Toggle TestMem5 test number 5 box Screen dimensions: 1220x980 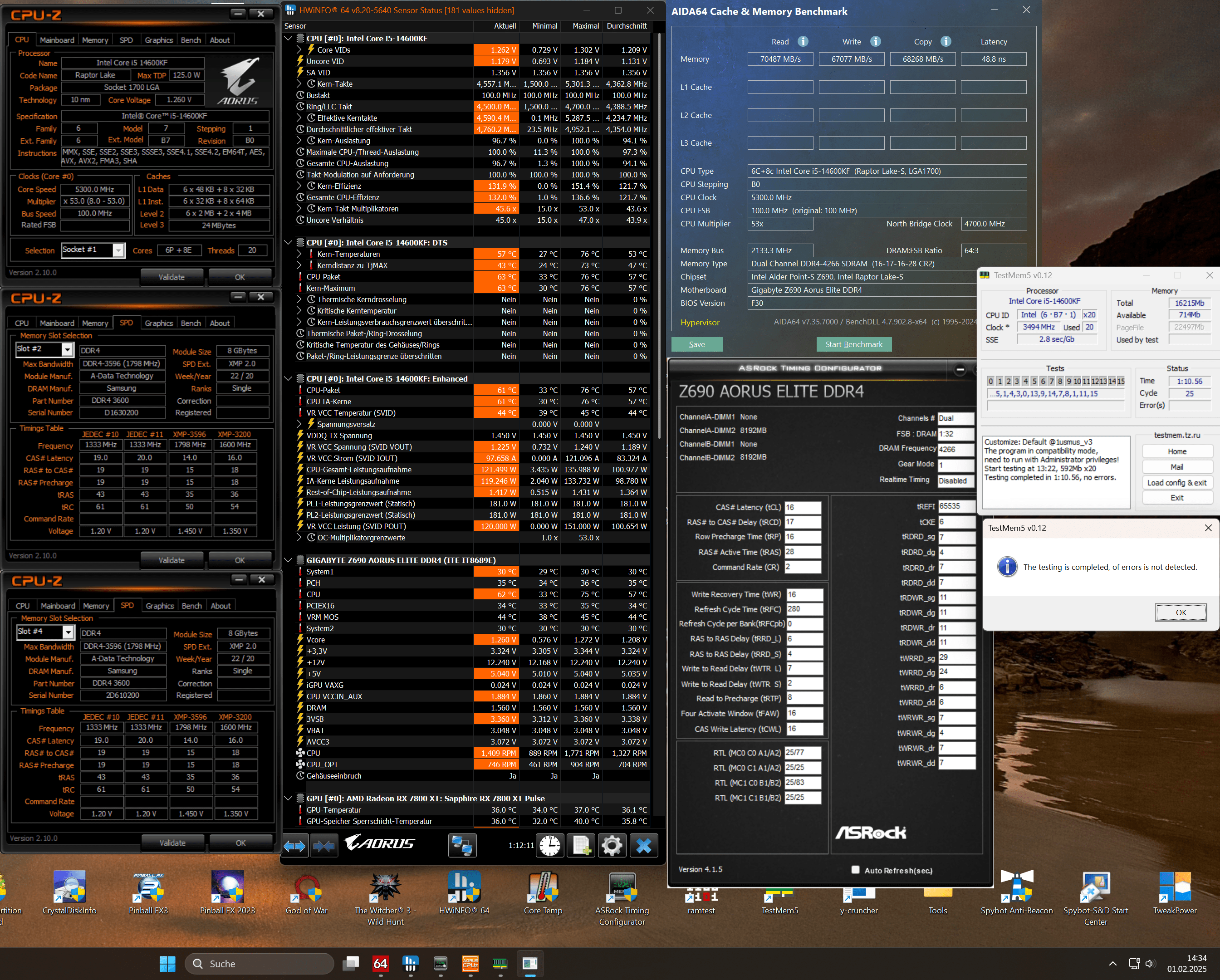1034,382
